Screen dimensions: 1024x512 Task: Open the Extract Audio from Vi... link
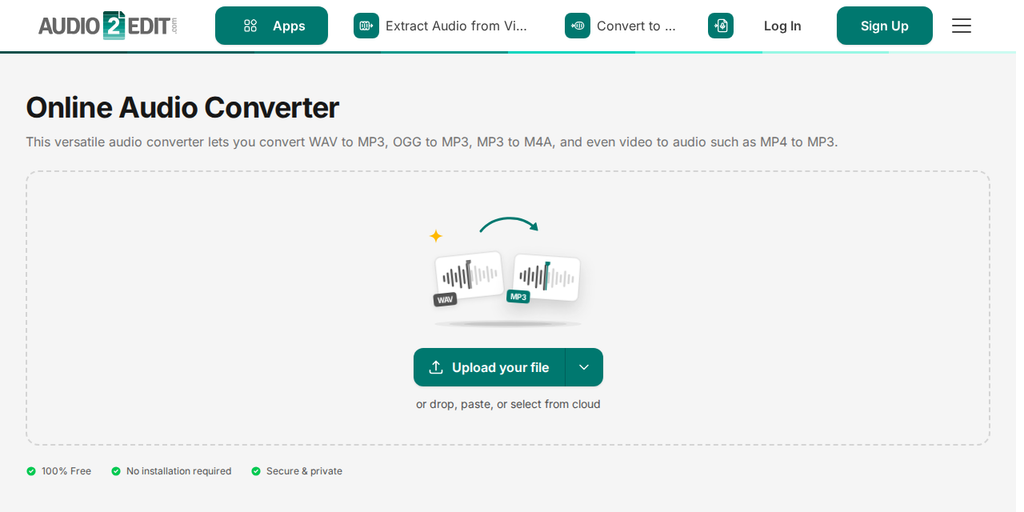(x=456, y=26)
